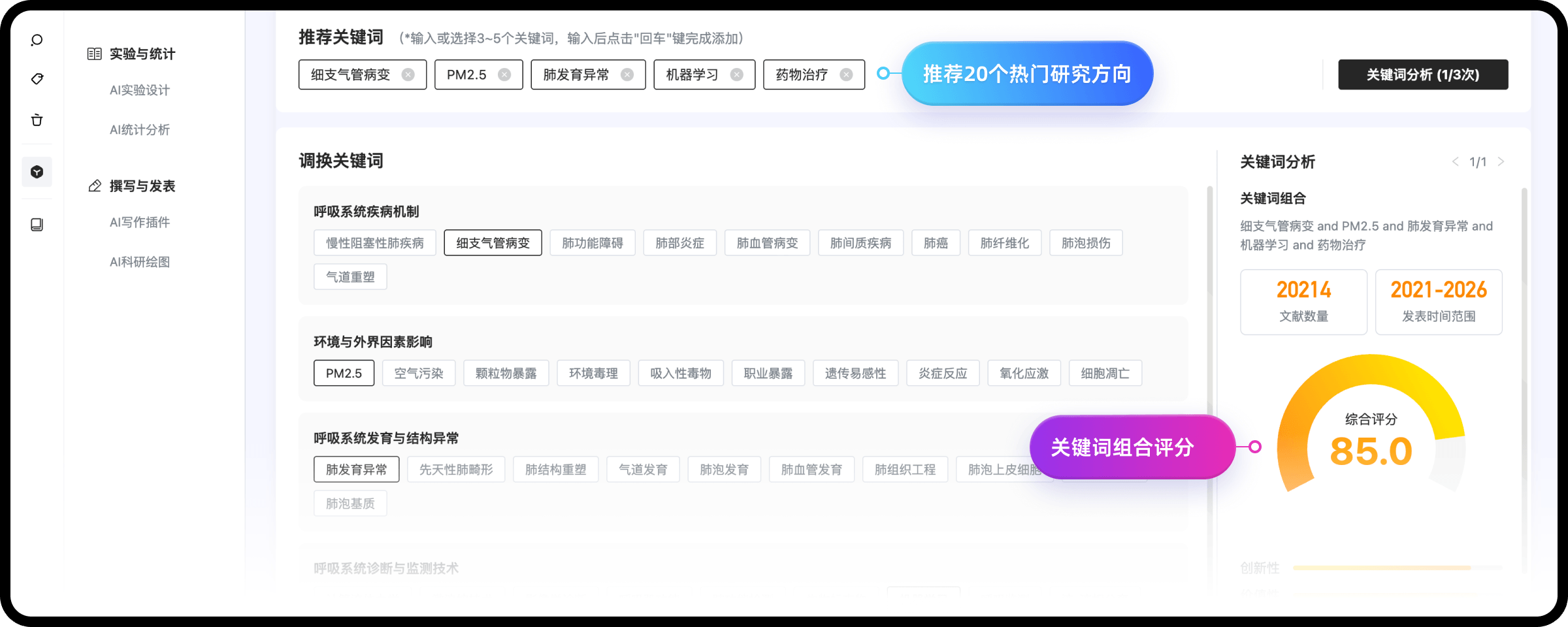Select the 肺功能障碍 keyword chip
The width and height of the screenshot is (1568, 627).
click(593, 243)
